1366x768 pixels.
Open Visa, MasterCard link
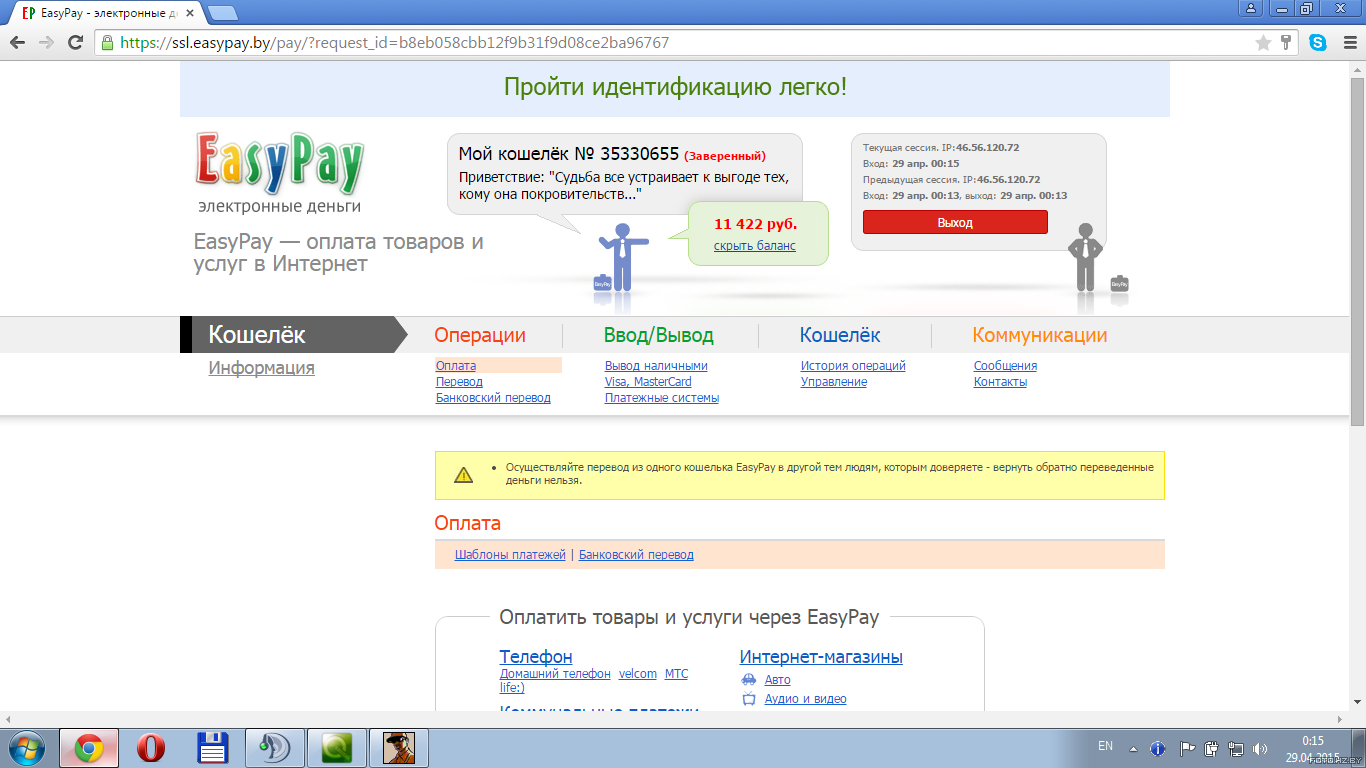click(x=648, y=382)
